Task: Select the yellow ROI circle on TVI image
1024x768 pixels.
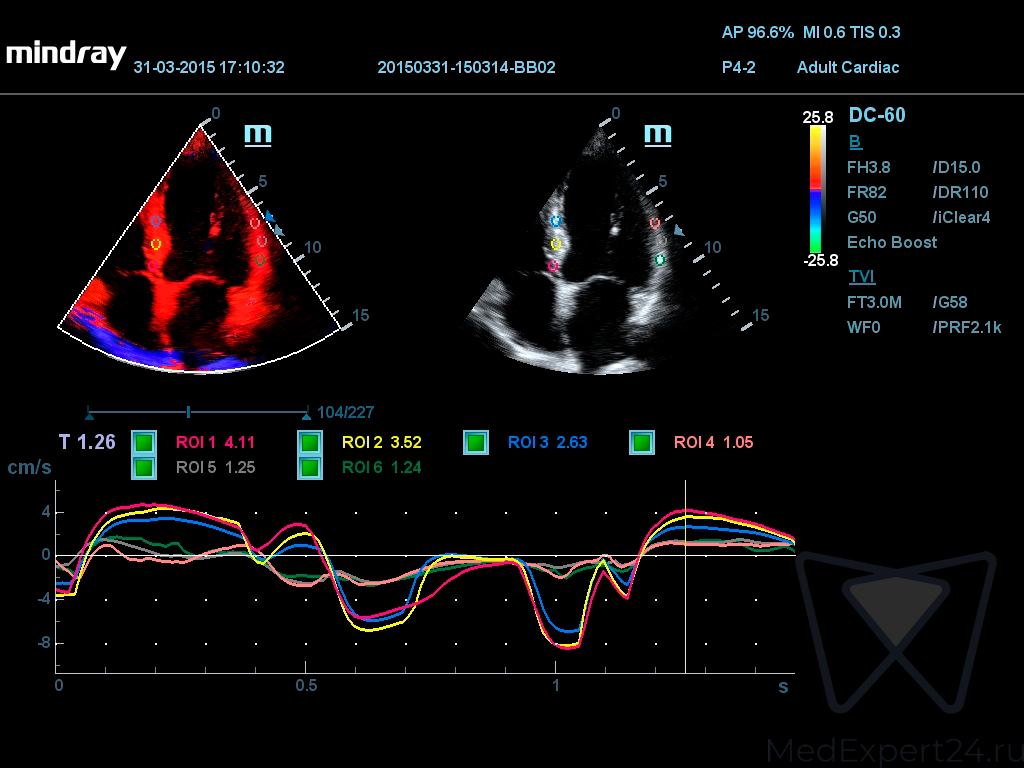Action: 155,244
